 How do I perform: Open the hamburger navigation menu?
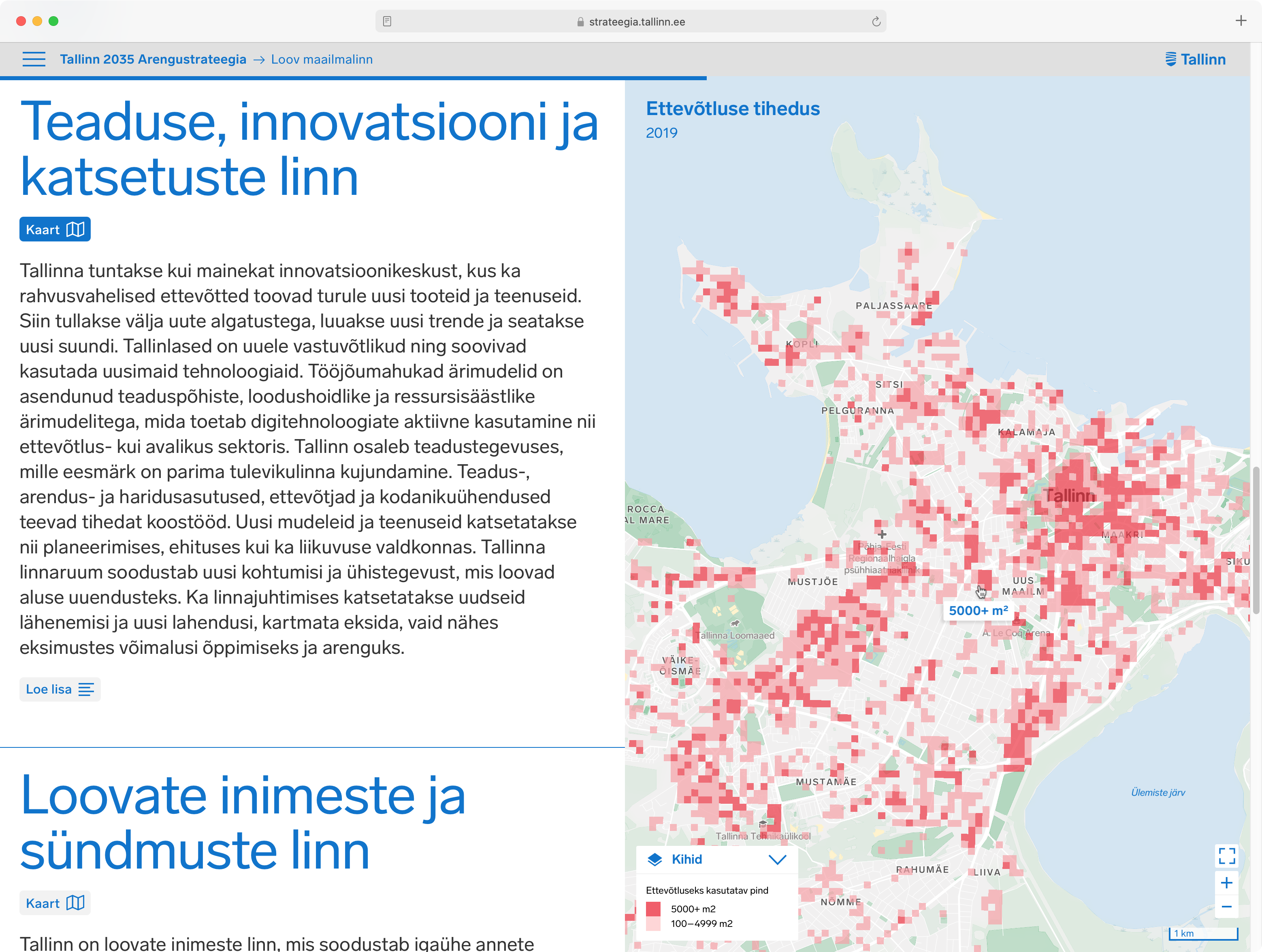pos(34,60)
